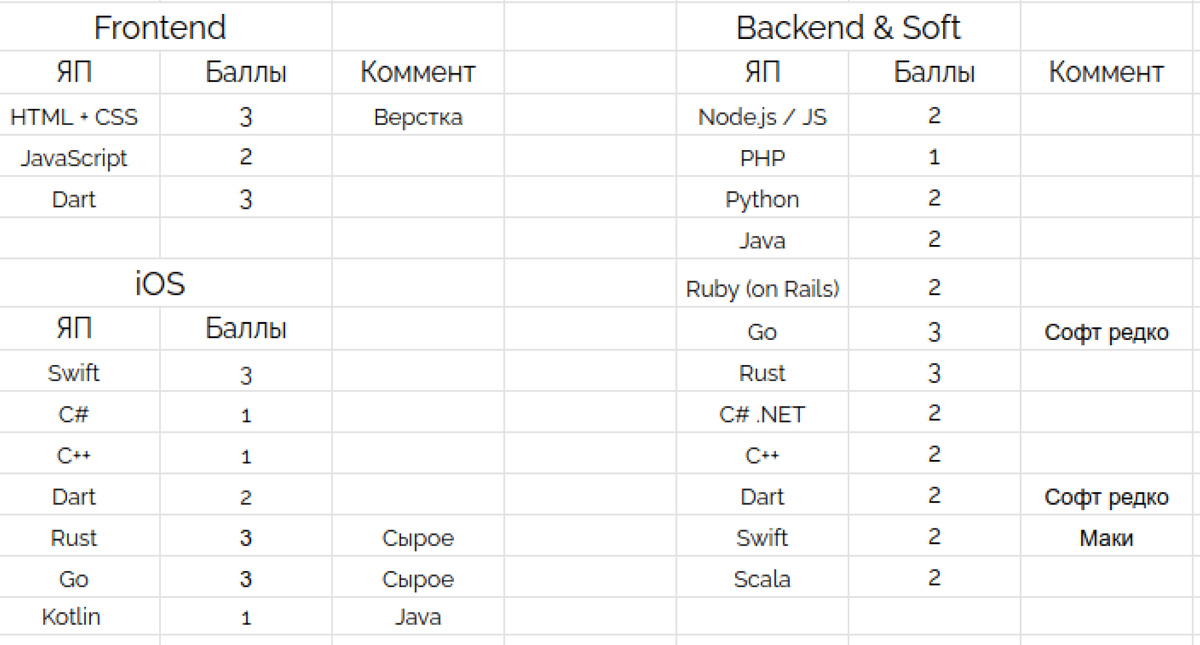Select the Верстка comment cell

point(418,117)
